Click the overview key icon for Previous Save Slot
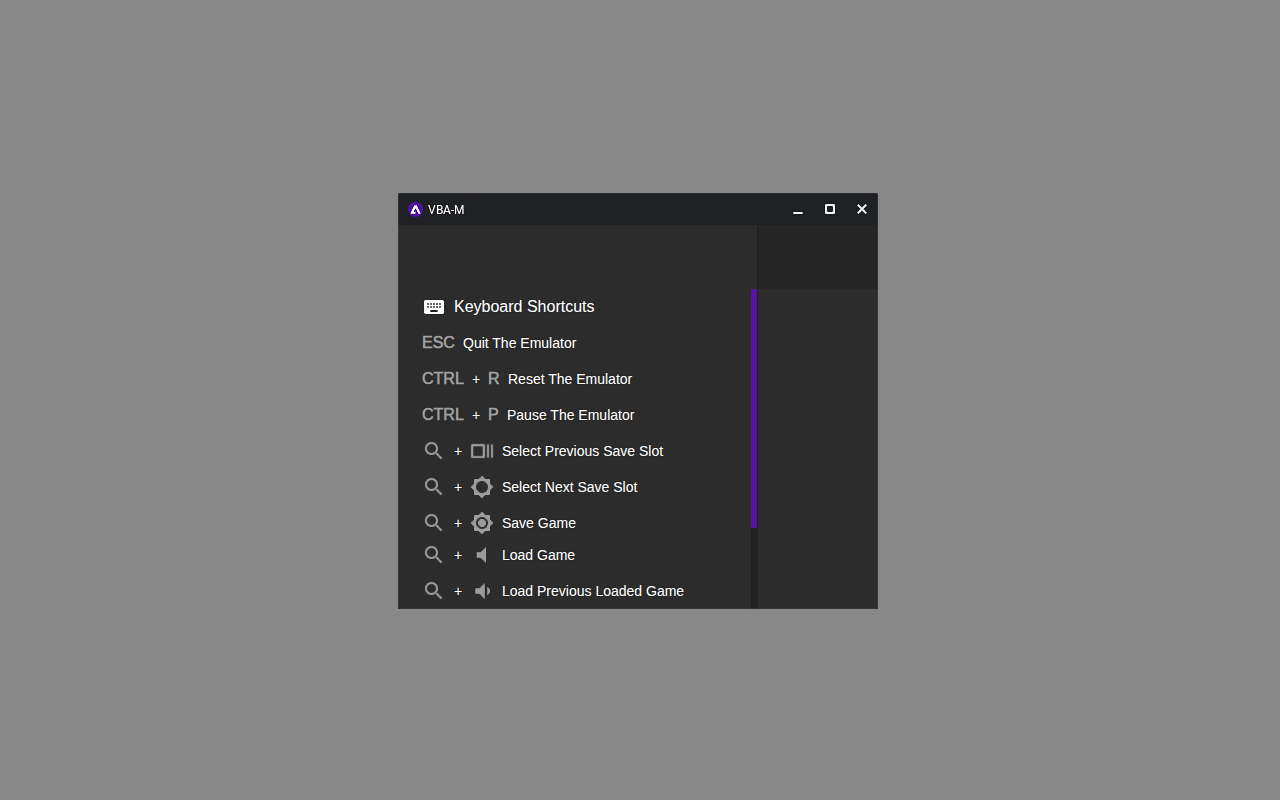The height and width of the screenshot is (800, 1280). (x=482, y=451)
